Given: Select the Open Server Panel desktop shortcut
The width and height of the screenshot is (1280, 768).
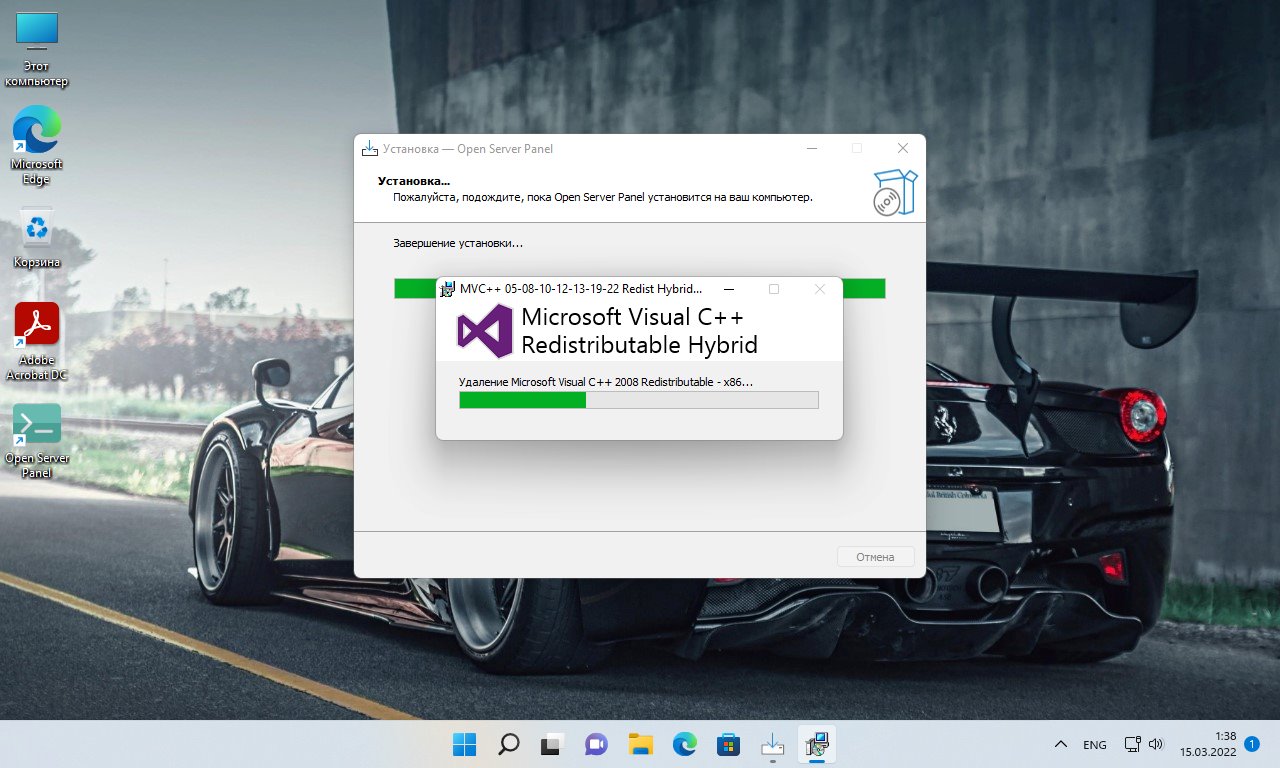Looking at the screenshot, I should [37, 440].
